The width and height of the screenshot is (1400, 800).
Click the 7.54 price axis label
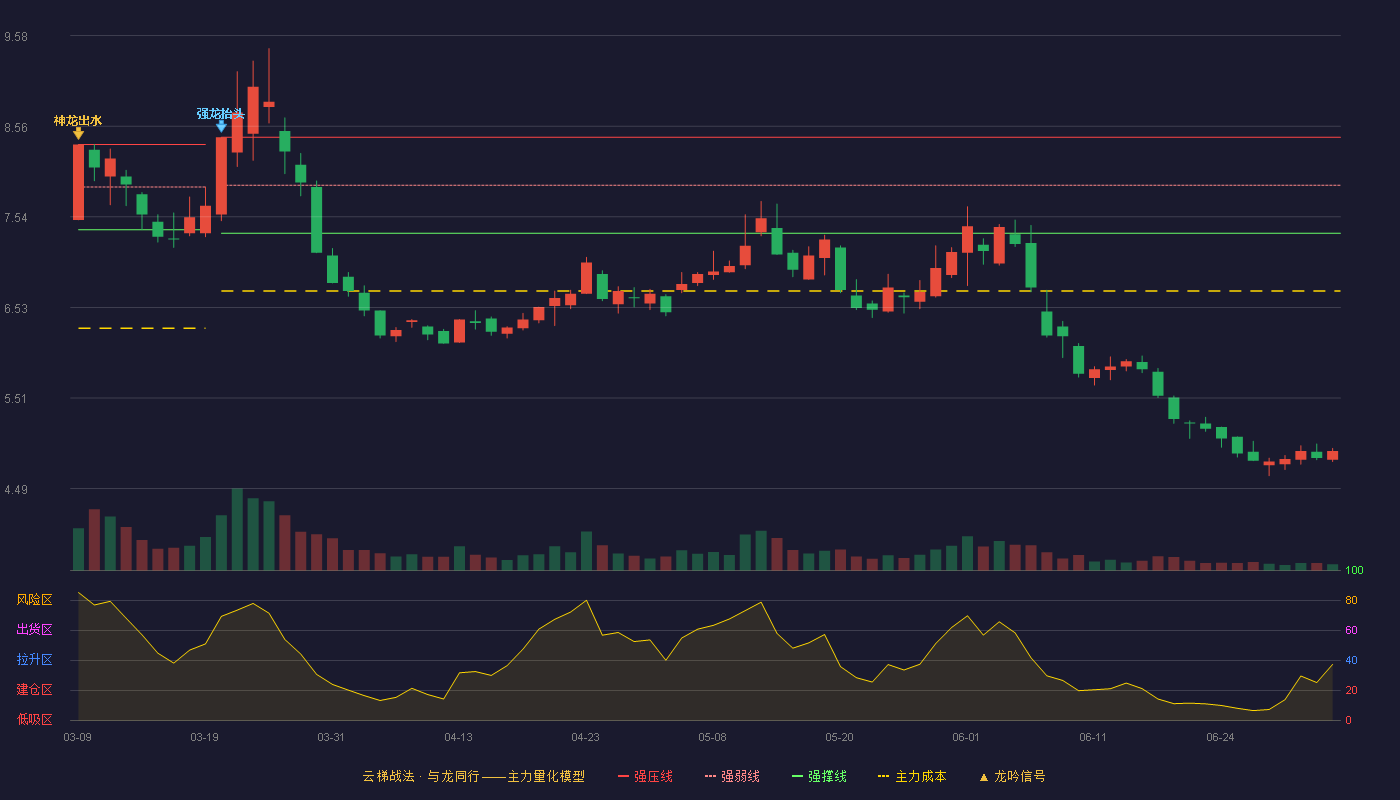(15, 218)
